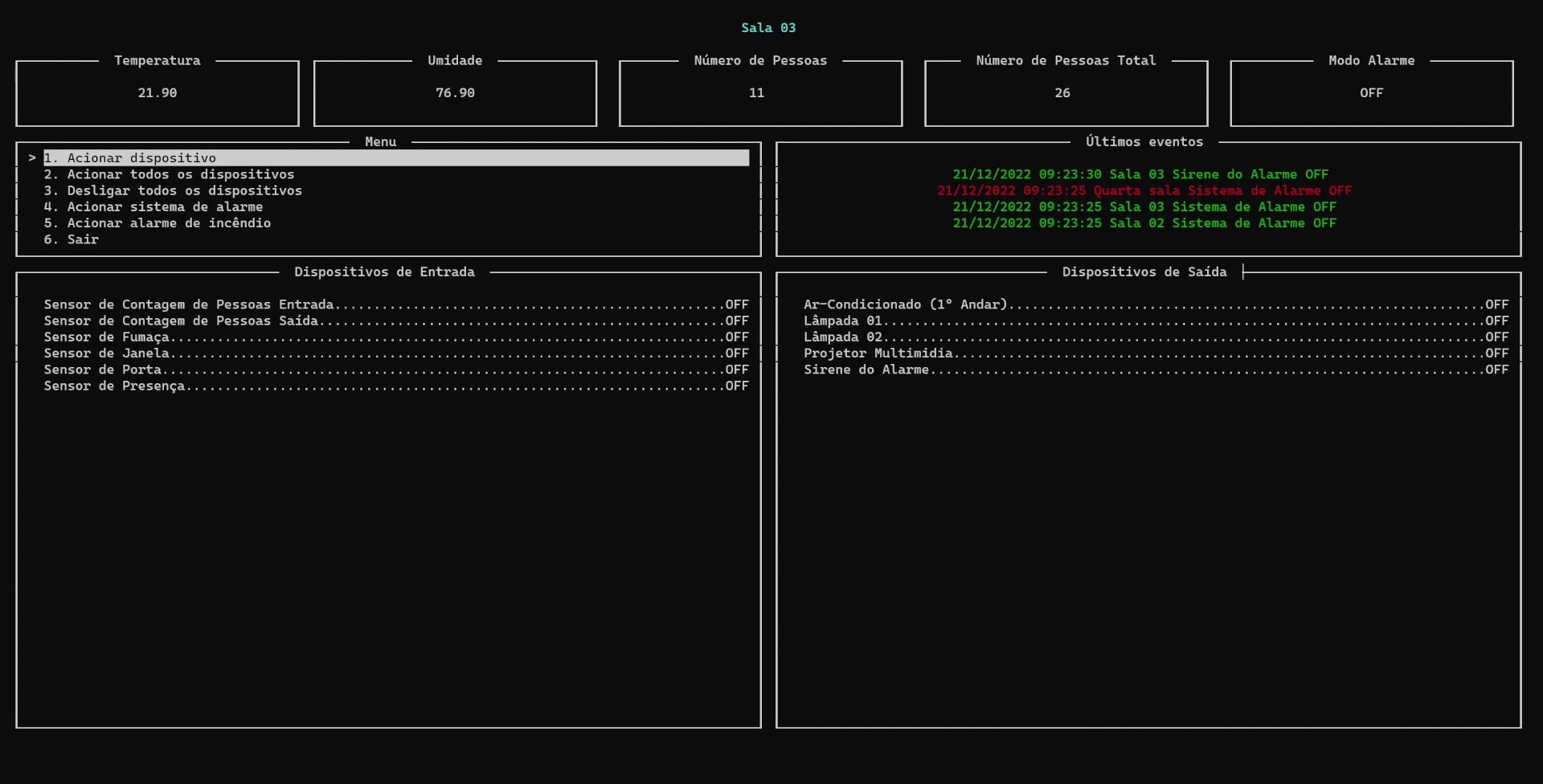Select 3. Desligar todos os dispositivos
The width and height of the screenshot is (1543, 784).
pos(173,190)
